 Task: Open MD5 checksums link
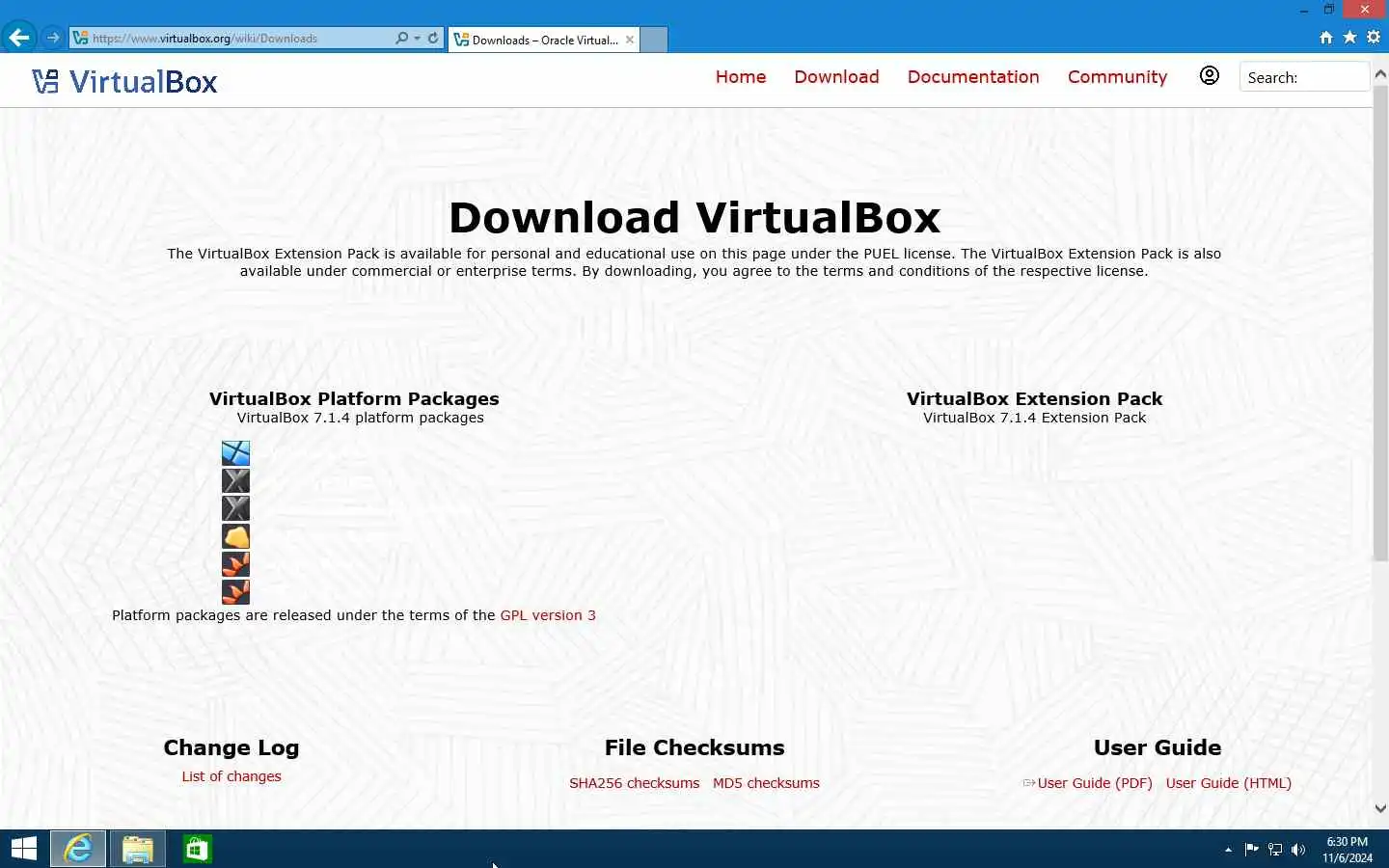point(766,783)
